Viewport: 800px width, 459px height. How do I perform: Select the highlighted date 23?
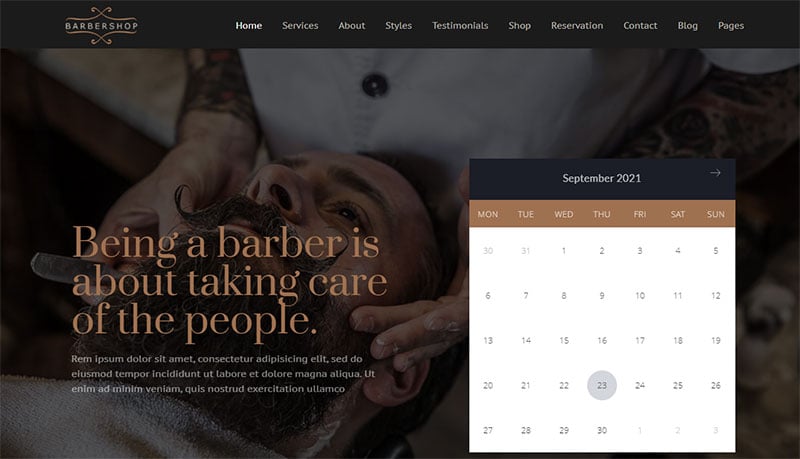pyautogui.click(x=602, y=385)
